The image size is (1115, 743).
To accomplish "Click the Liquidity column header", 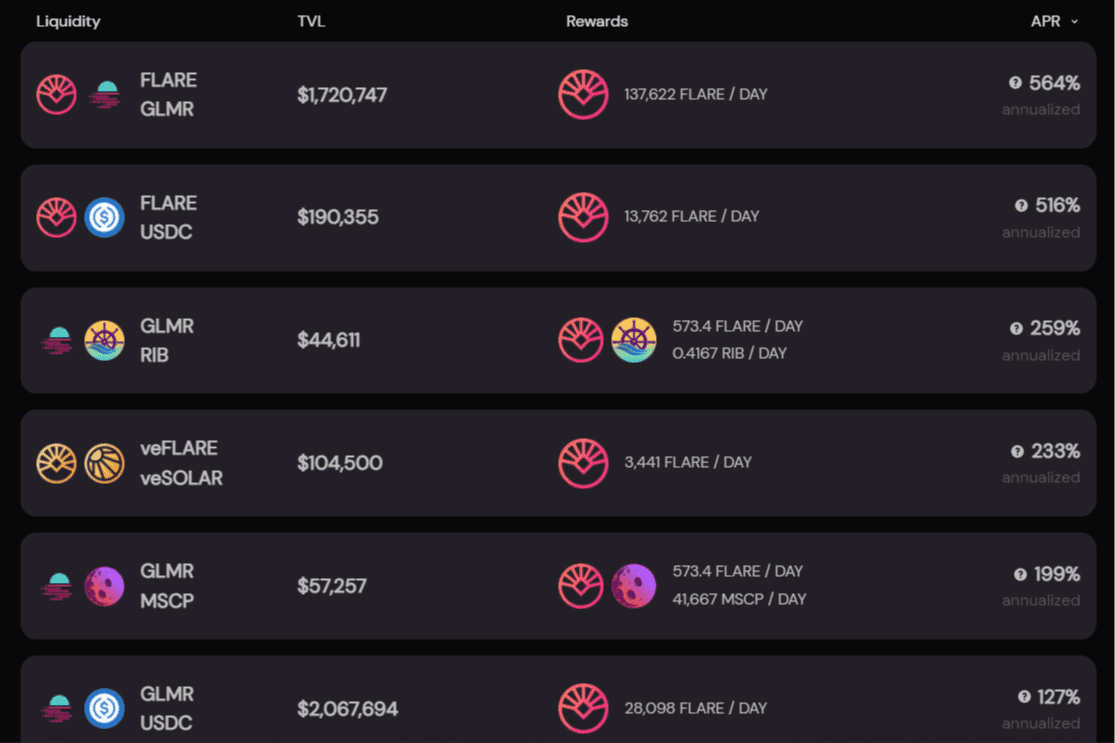I will 68,20.
